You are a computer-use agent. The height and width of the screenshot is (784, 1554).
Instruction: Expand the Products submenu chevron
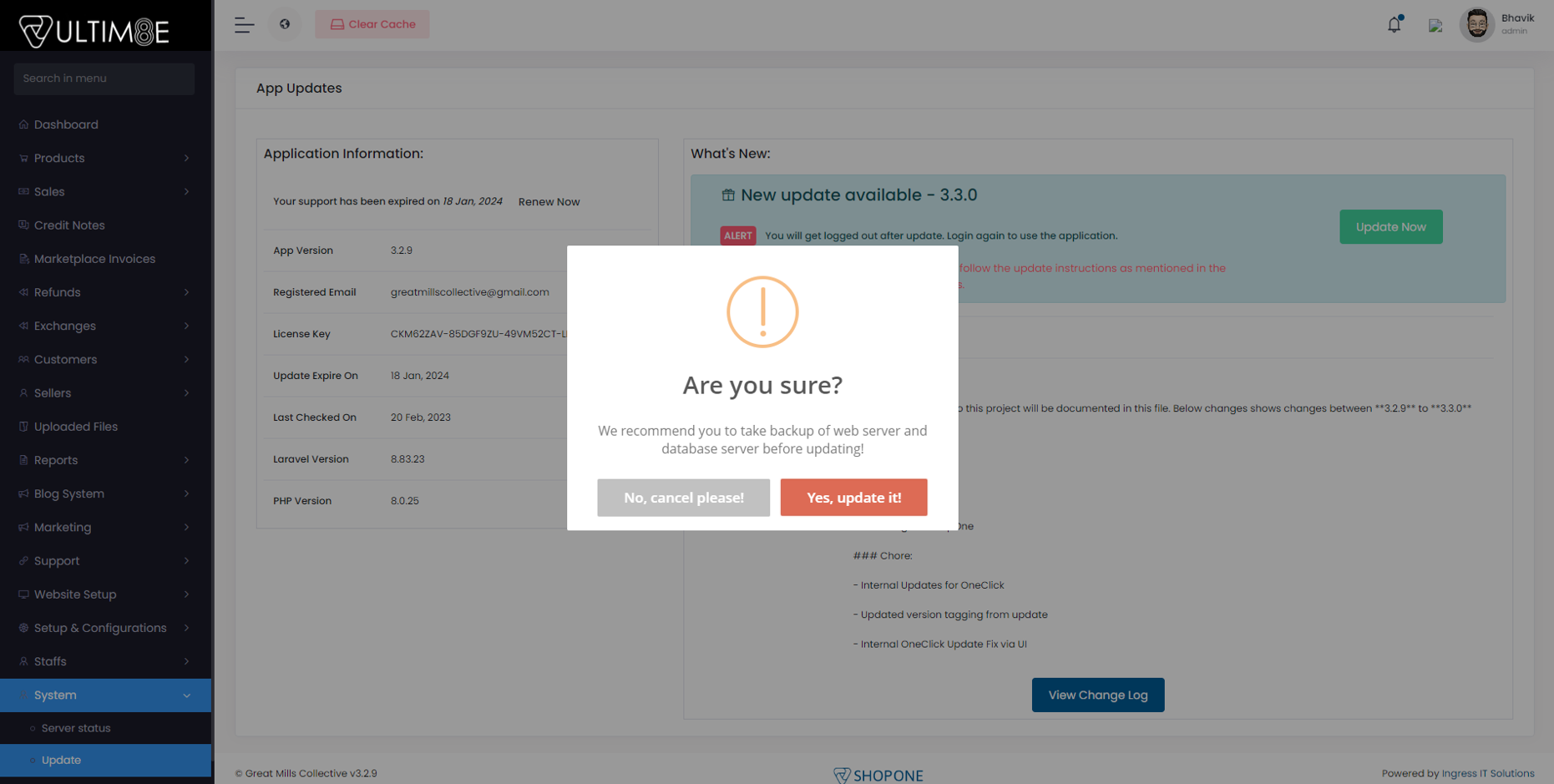(x=186, y=159)
